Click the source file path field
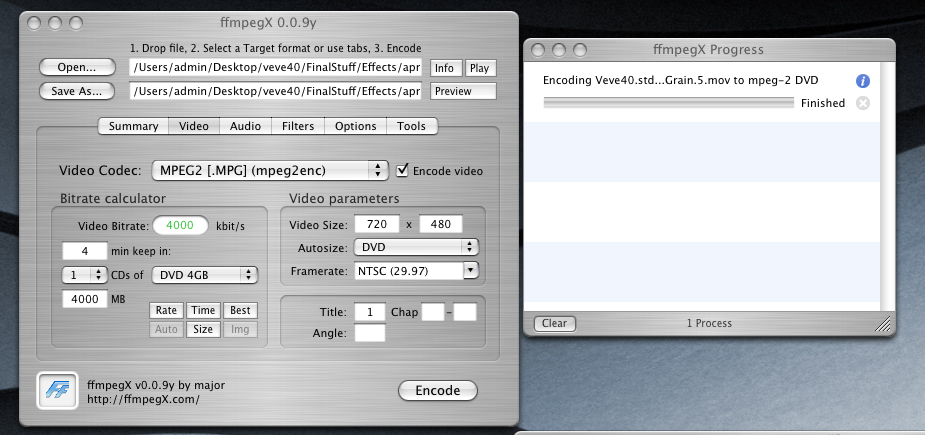 pos(275,67)
